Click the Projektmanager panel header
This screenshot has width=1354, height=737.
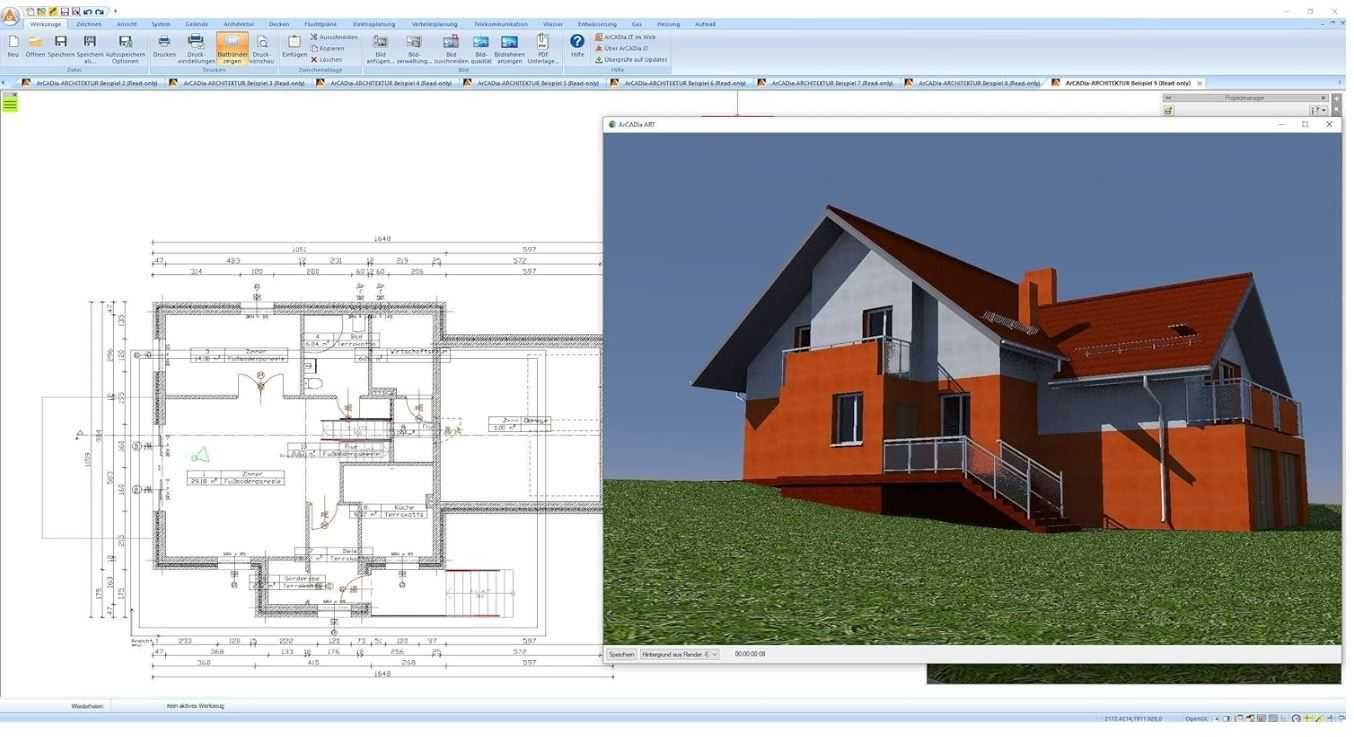tap(1245, 98)
